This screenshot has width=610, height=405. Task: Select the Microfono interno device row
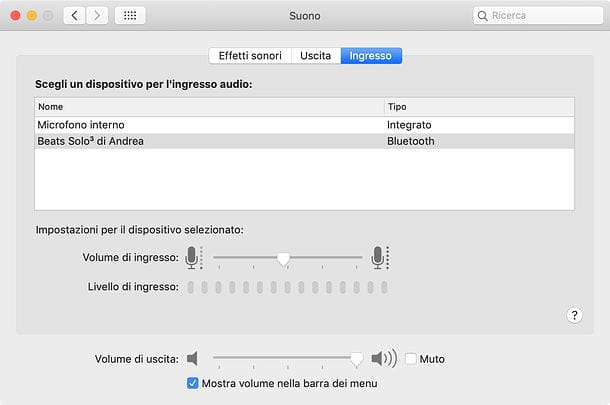[304, 125]
